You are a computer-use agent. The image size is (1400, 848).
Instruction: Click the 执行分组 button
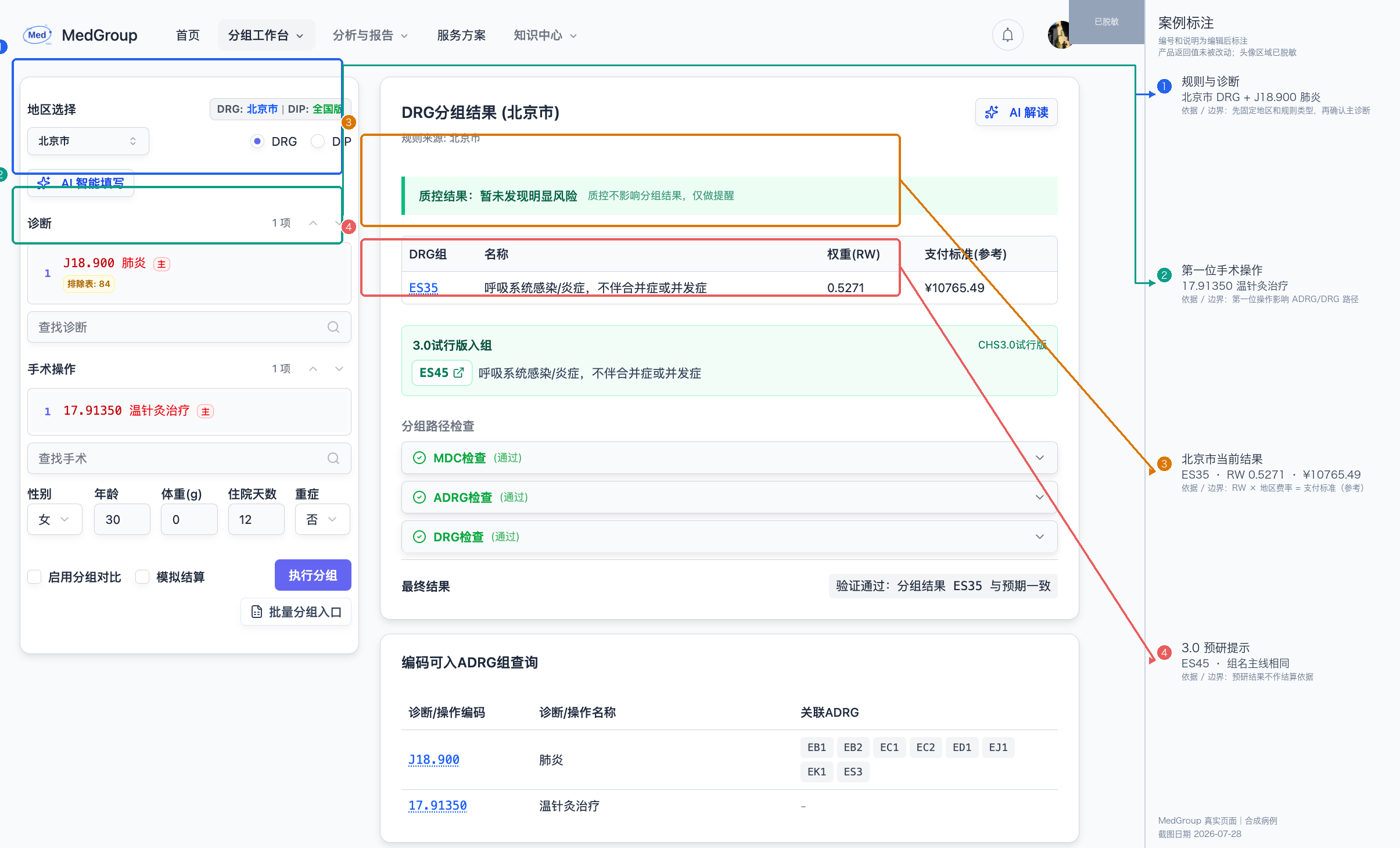coord(313,575)
